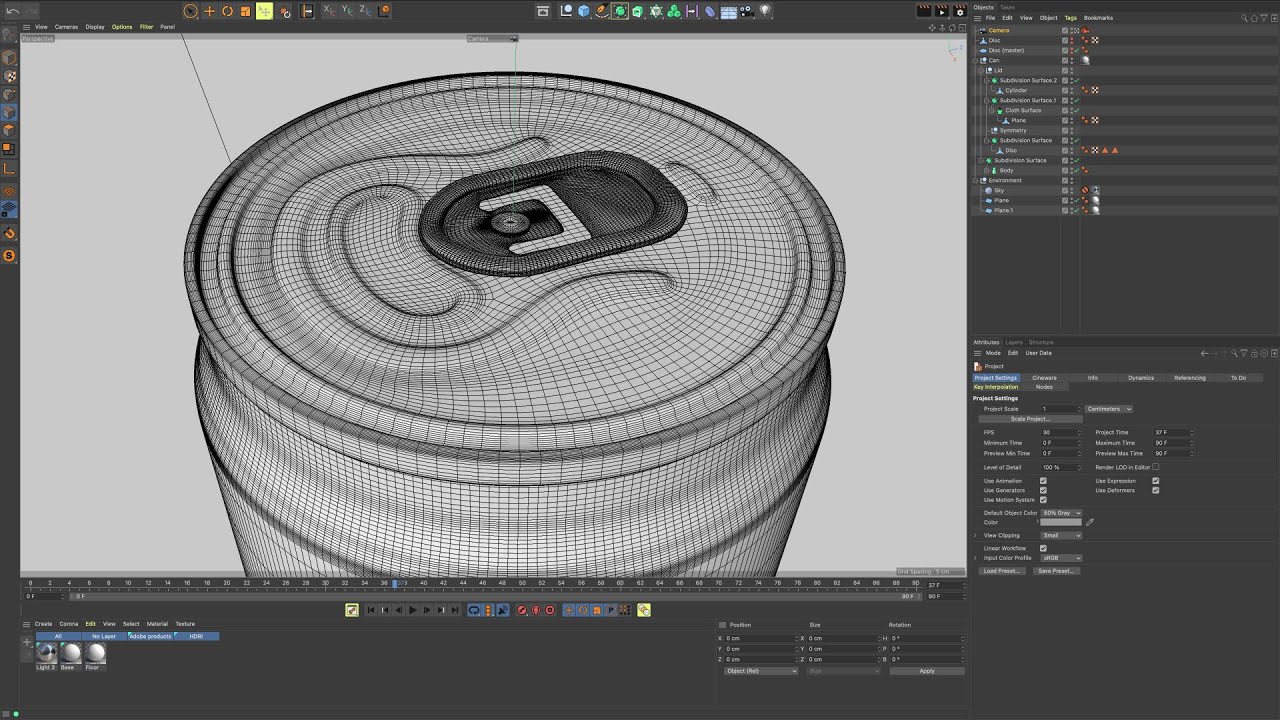Open the Tags menu in Objects panel
Image resolution: width=1280 pixels, height=720 pixels.
pos(1071,18)
